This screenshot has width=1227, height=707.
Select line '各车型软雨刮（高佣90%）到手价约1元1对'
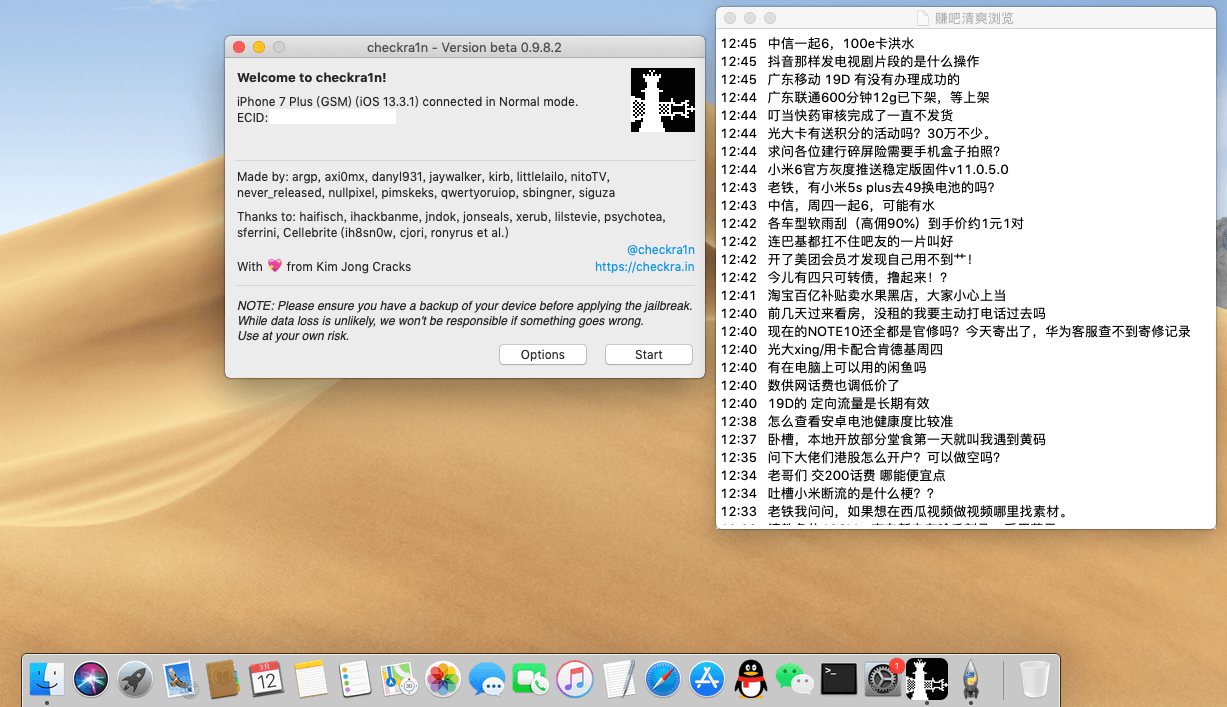pyautogui.click(x=895, y=224)
